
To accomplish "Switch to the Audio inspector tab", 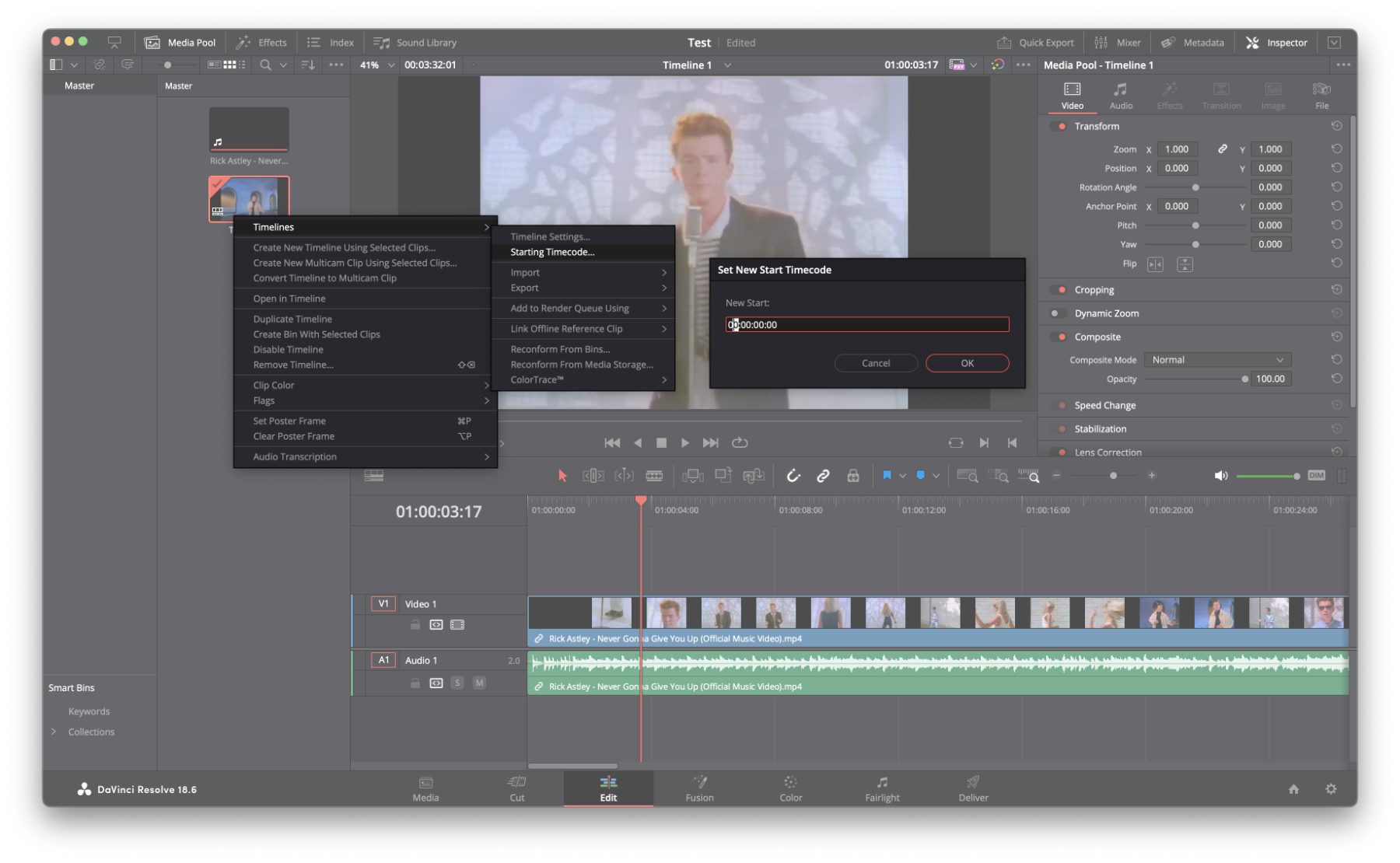I will [x=1120, y=96].
